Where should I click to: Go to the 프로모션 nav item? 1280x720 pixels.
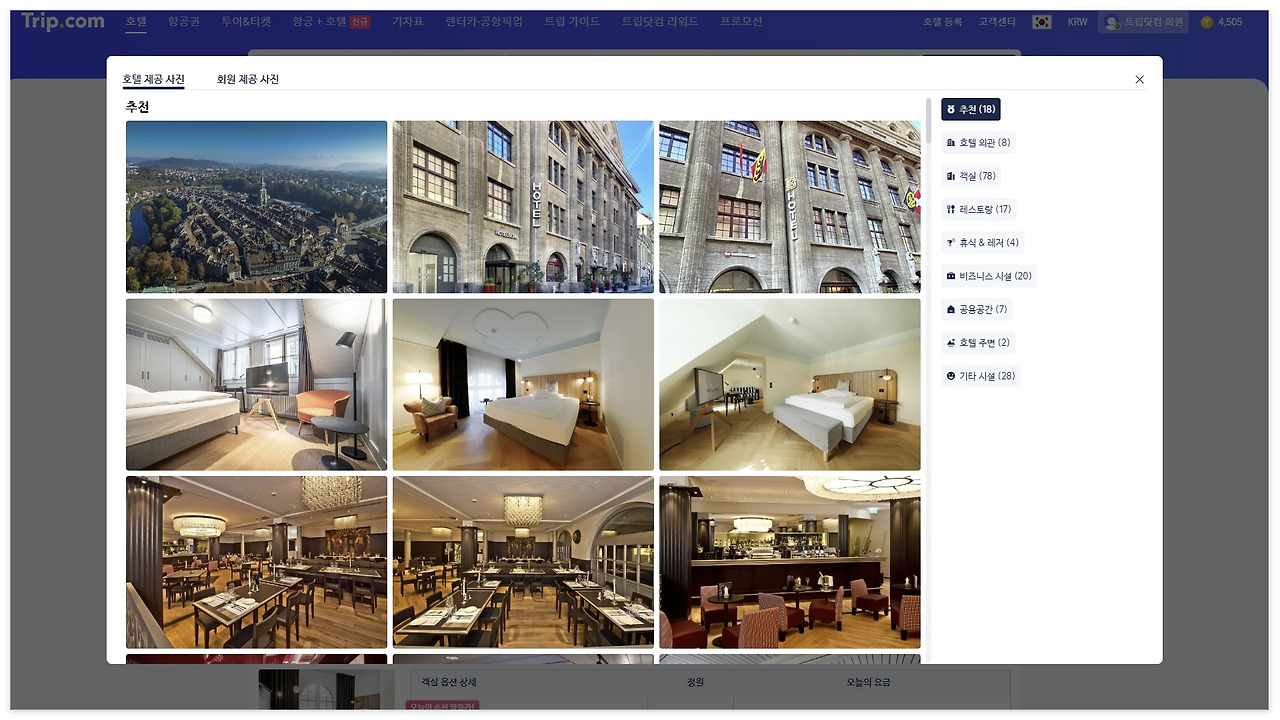pyautogui.click(x=741, y=22)
